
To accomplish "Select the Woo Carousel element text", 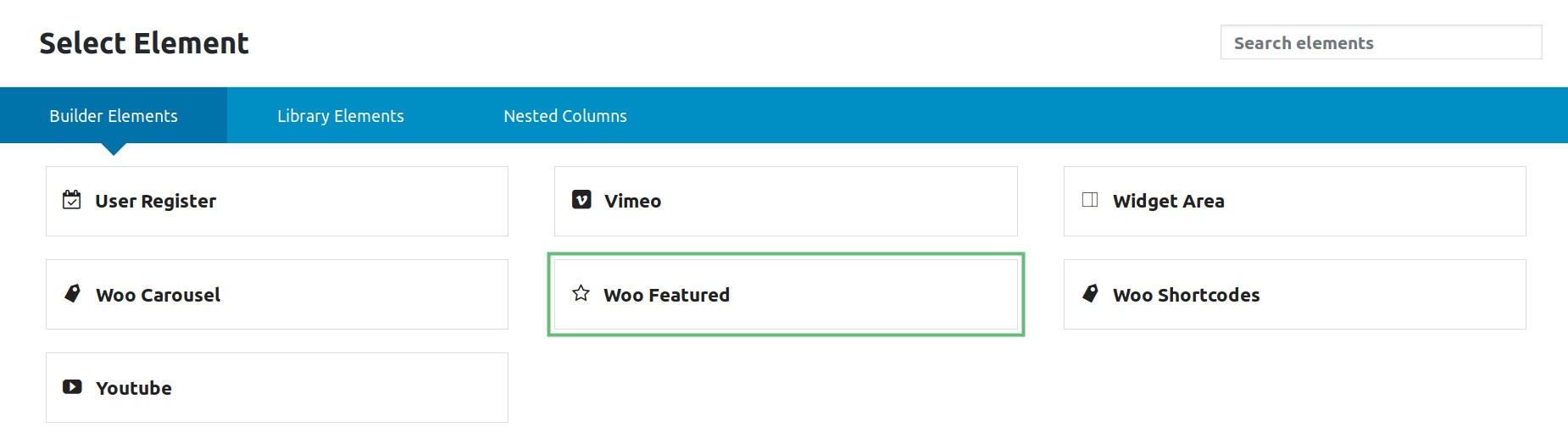I will 158,295.
